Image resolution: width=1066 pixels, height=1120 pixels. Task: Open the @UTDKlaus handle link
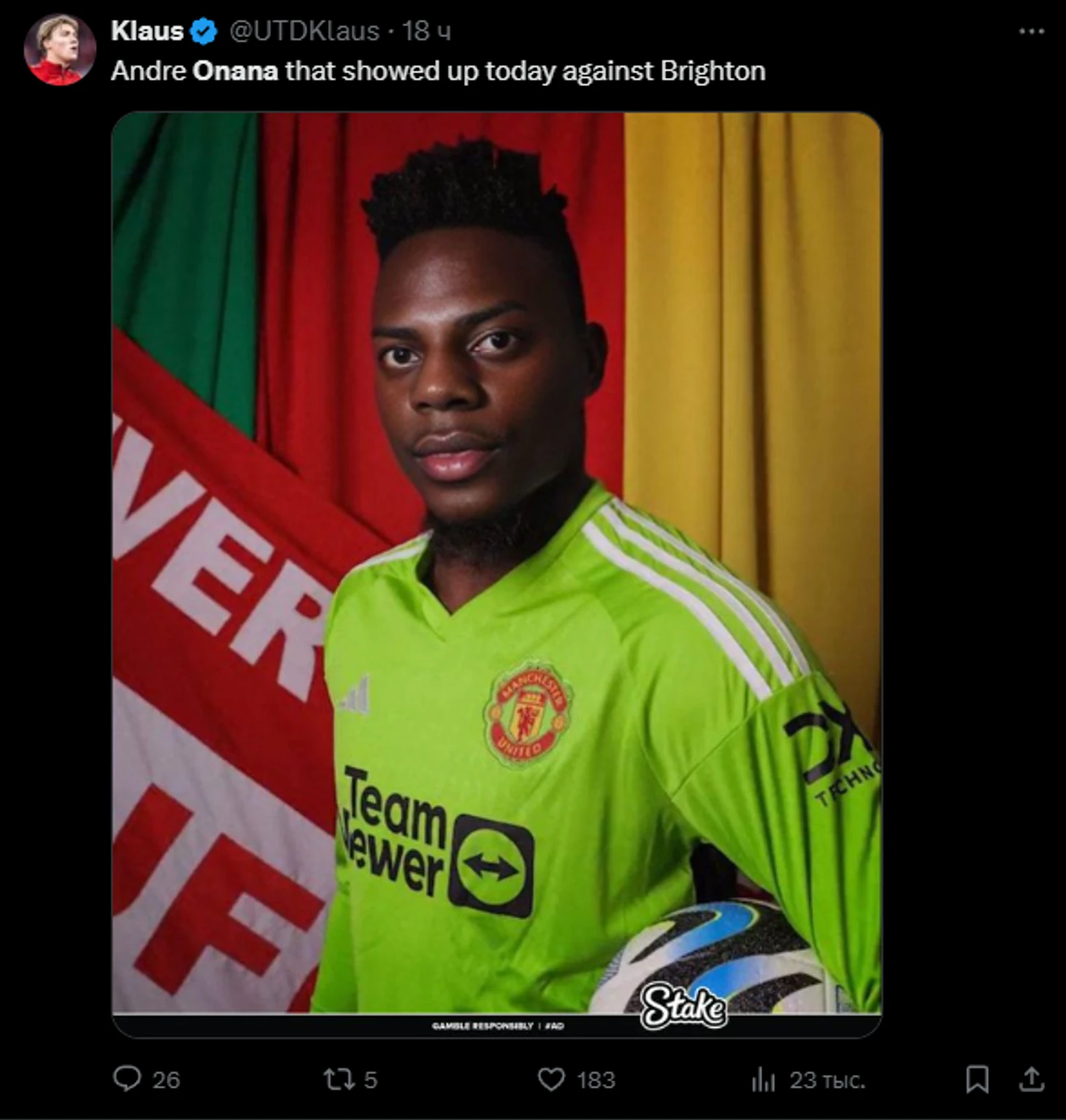coord(304,31)
